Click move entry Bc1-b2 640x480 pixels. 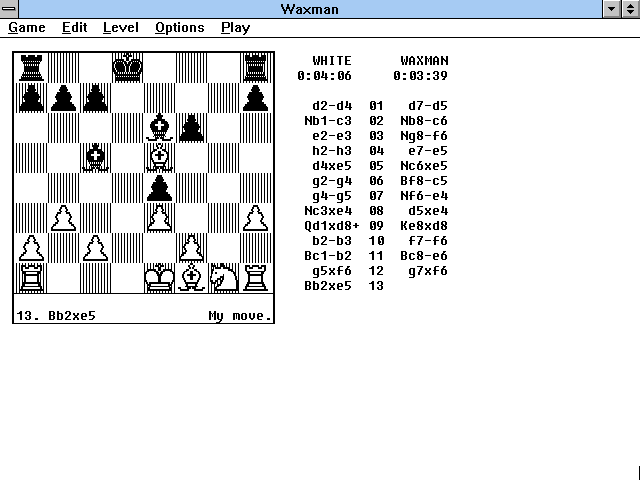coord(328,256)
